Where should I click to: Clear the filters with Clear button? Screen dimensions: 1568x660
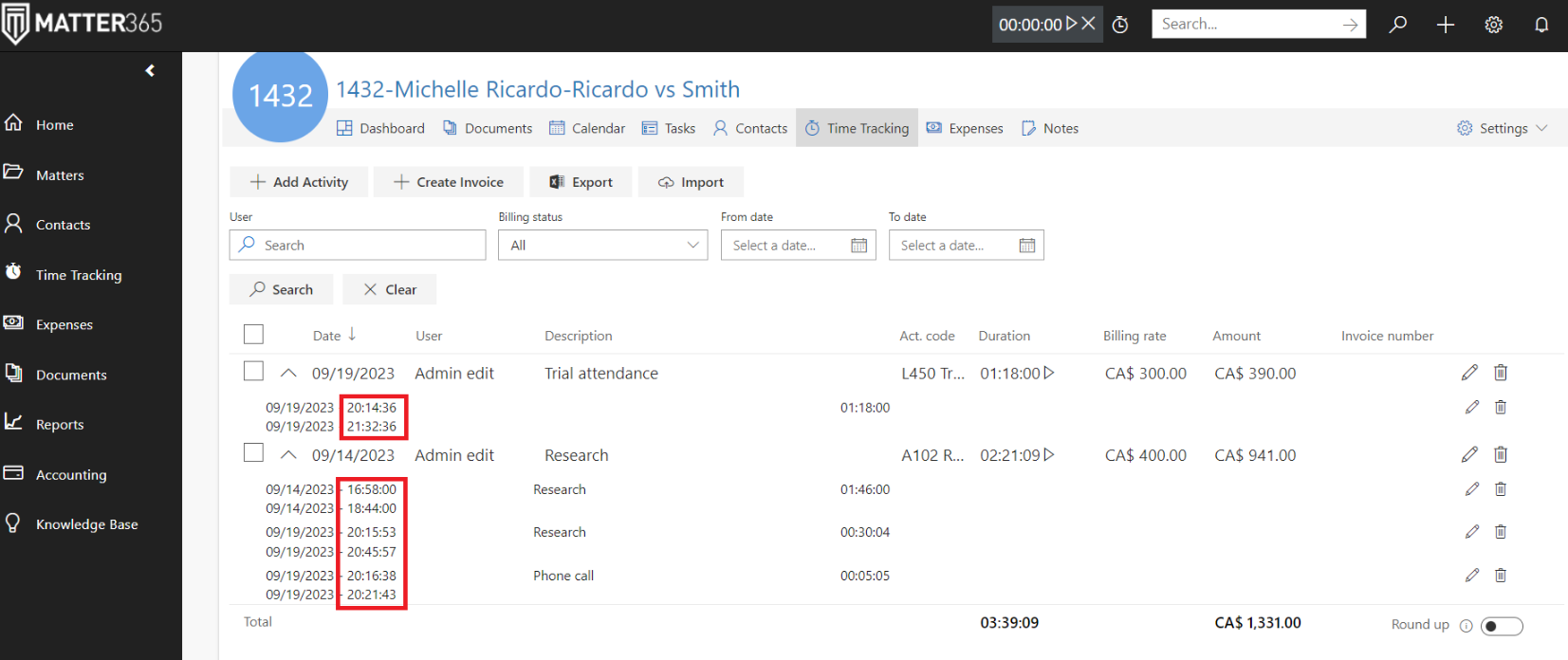point(390,289)
